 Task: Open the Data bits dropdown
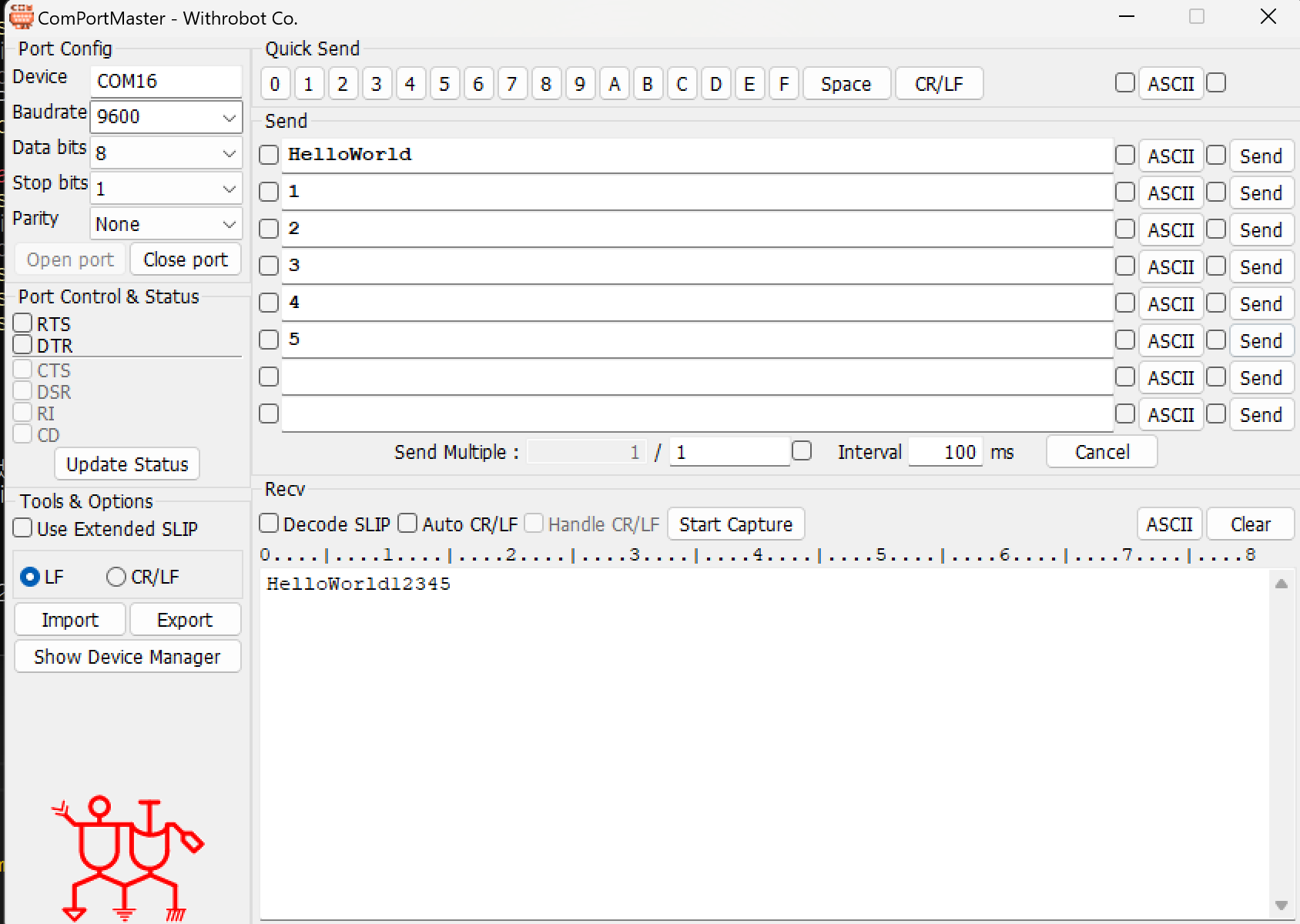166,152
